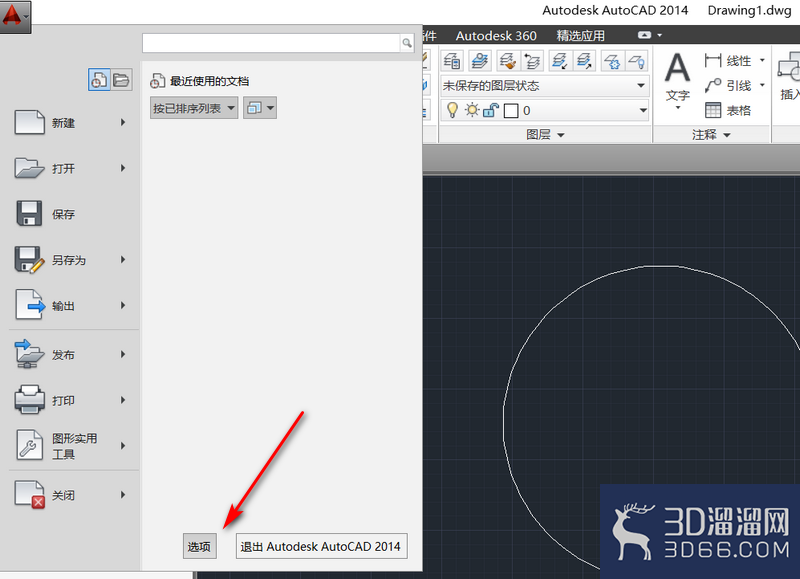Viewport: 800px width, 579px height.
Task: Click the Save (保存) floppy disk icon
Action: point(30,213)
